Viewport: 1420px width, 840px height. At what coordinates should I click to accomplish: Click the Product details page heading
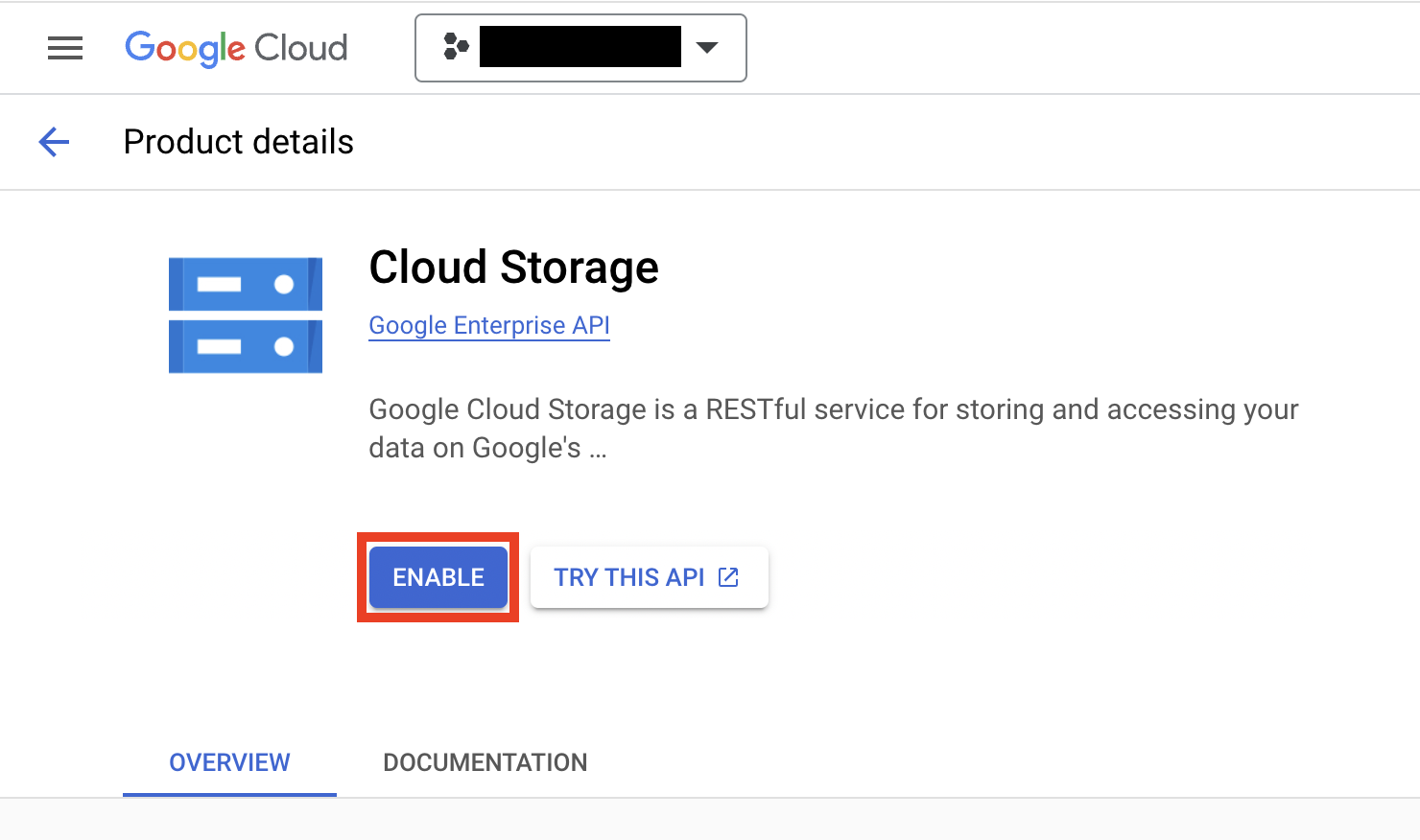(x=239, y=142)
